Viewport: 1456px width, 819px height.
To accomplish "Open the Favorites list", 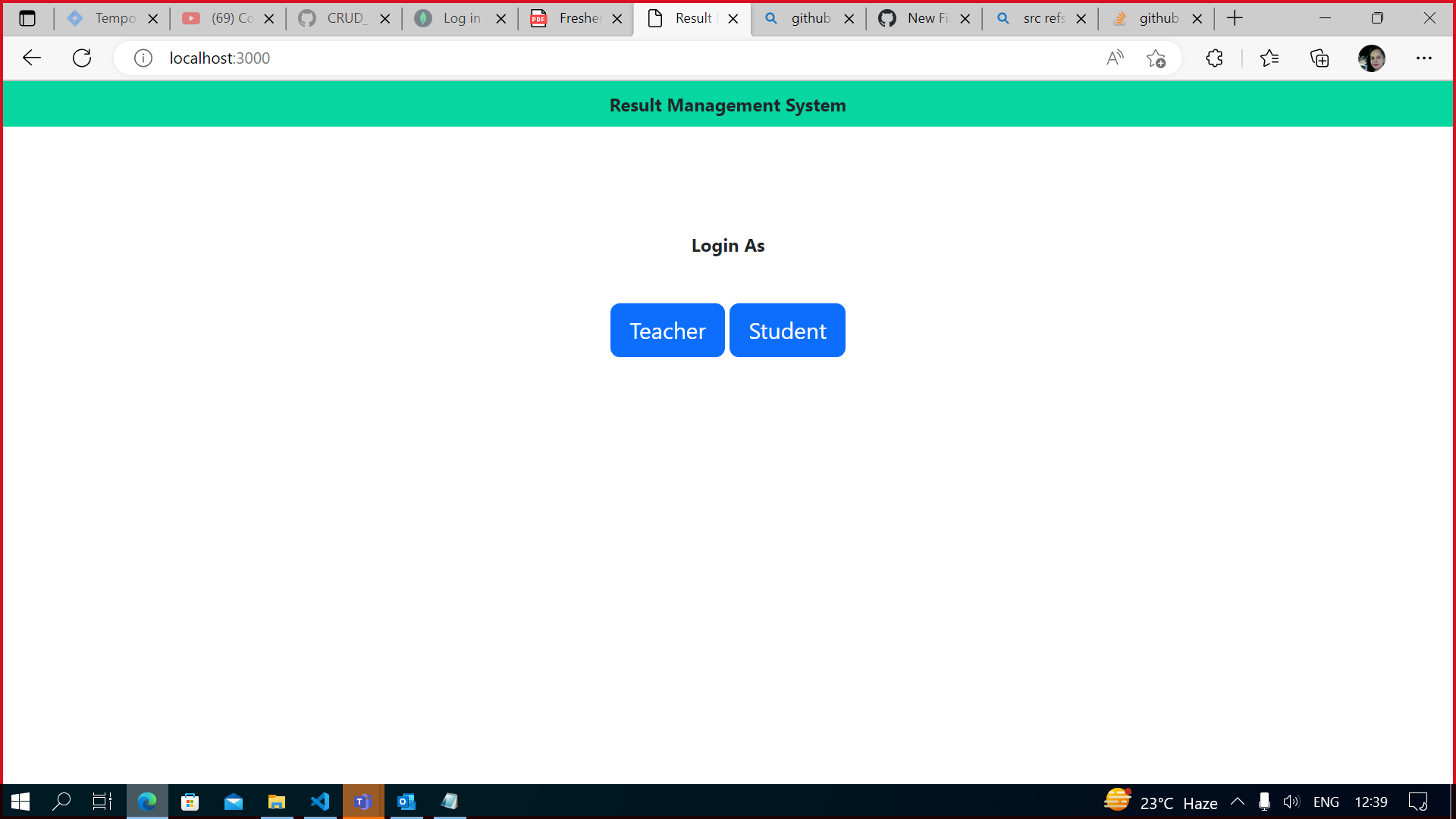I will pos(1270,58).
